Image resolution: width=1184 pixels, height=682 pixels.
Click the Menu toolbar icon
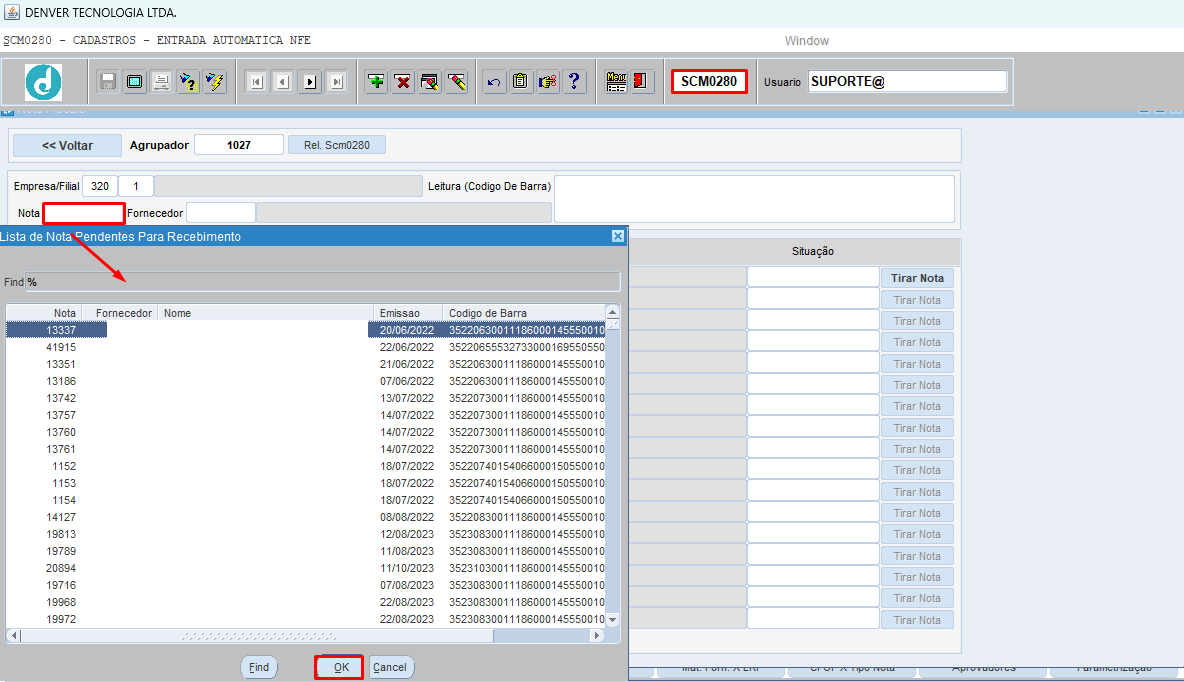tap(616, 82)
